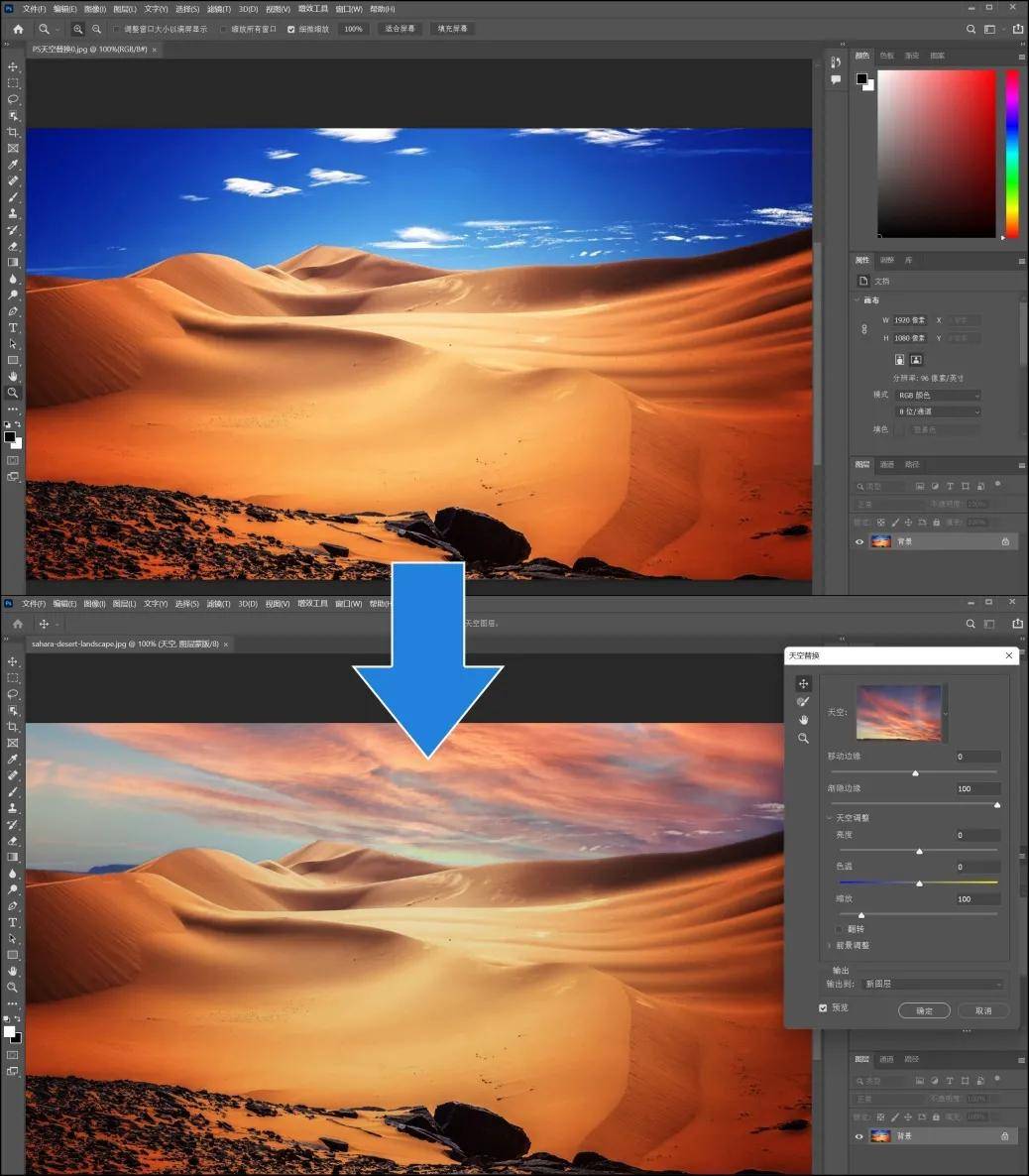Select the Type tool in the toolbar
This screenshot has height=1176, width=1029.
(13, 327)
